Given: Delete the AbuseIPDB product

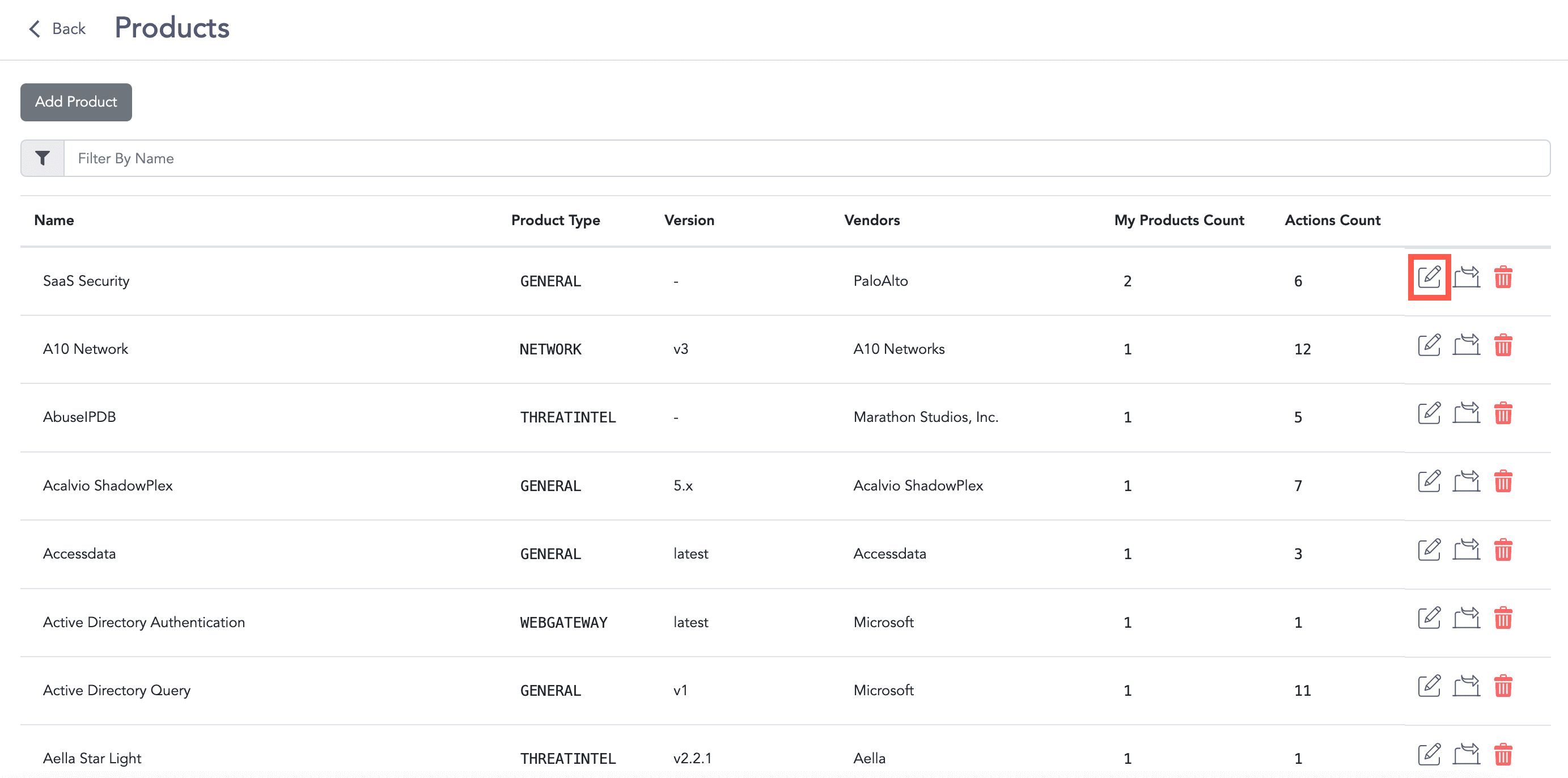Looking at the screenshot, I should point(1504,413).
